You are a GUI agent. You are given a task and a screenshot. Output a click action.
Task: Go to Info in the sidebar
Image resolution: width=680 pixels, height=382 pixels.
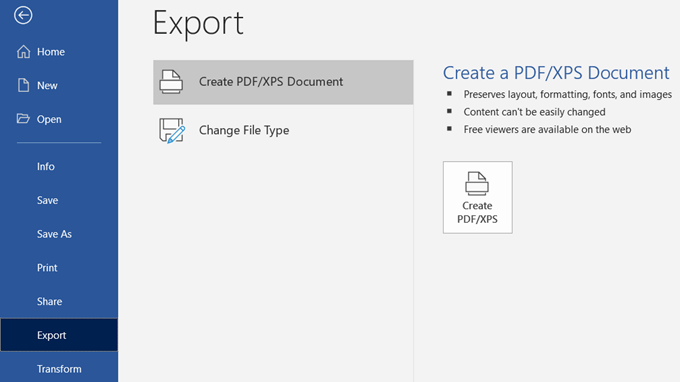pos(46,167)
